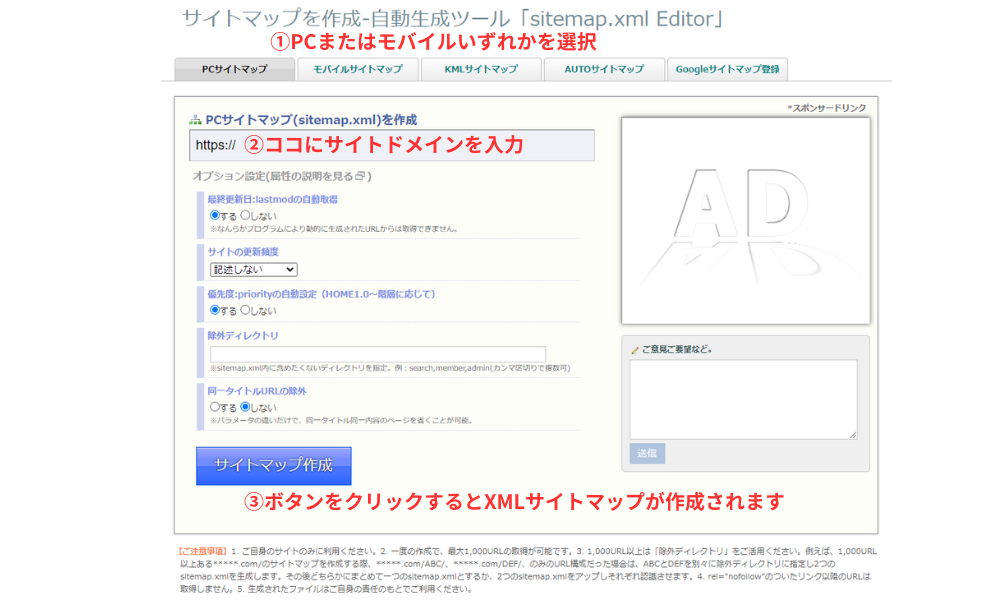Click the sitemap tree icon beside PCサイトマップ heading
The height and width of the screenshot is (600, 1000).
tap(195, 120)
